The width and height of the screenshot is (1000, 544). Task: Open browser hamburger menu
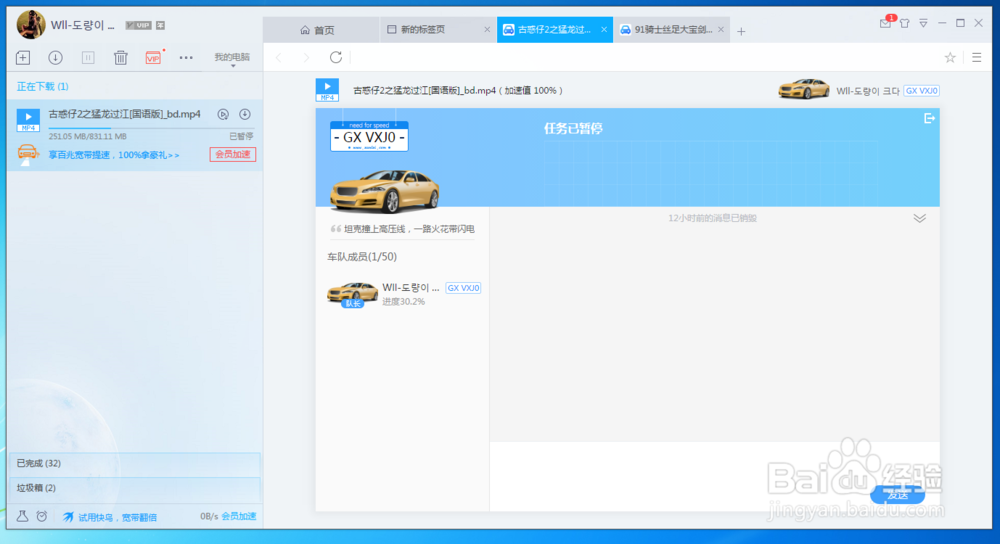pyautogui.click(x=976, y=57)
